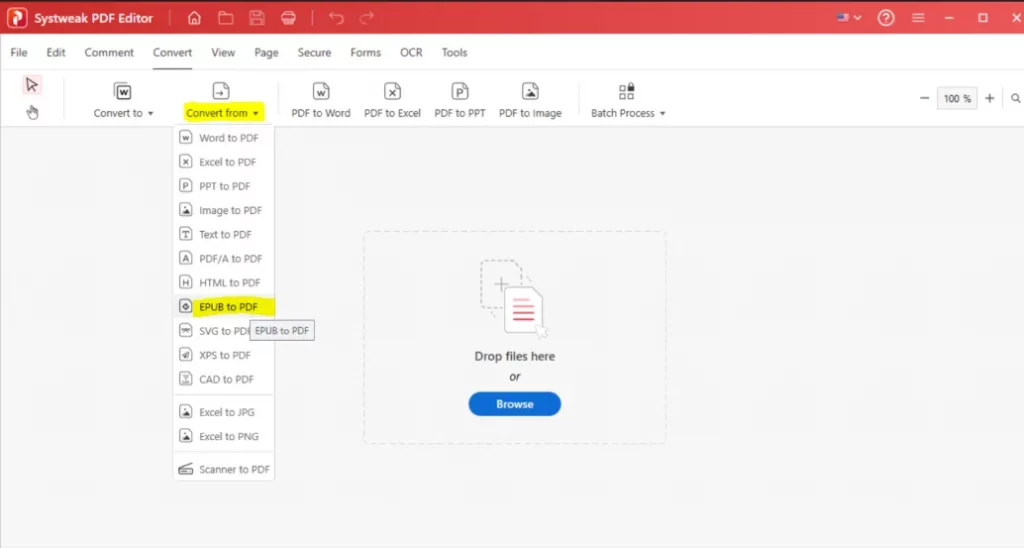This screenshot has width=1024, height=548.
Task: Click the Home icon in title bar
Action: (194, 18)
